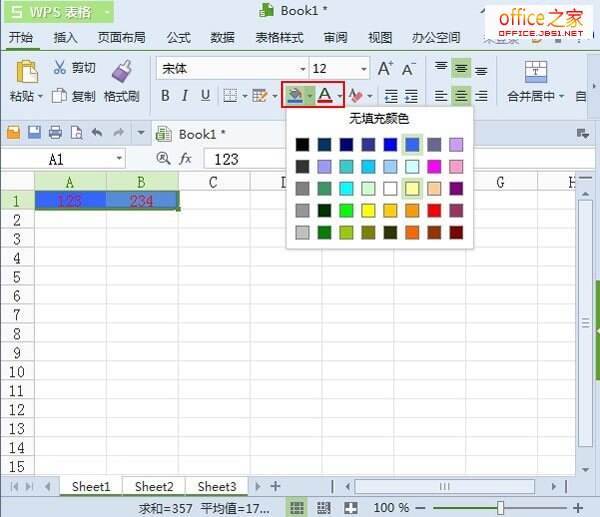Toggle align text right
The image size is (600, 517).
tap(481, 96)
